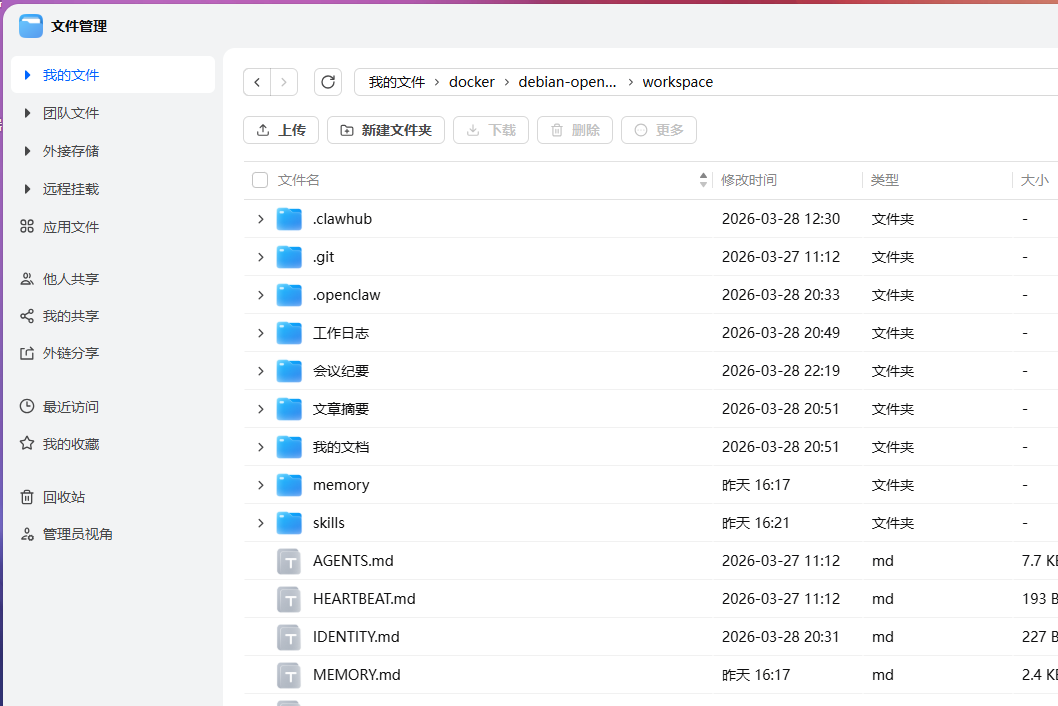Expand the 会议纪要 folder row
Viewport: 1058px width, 706px height.
coord(260,371)
